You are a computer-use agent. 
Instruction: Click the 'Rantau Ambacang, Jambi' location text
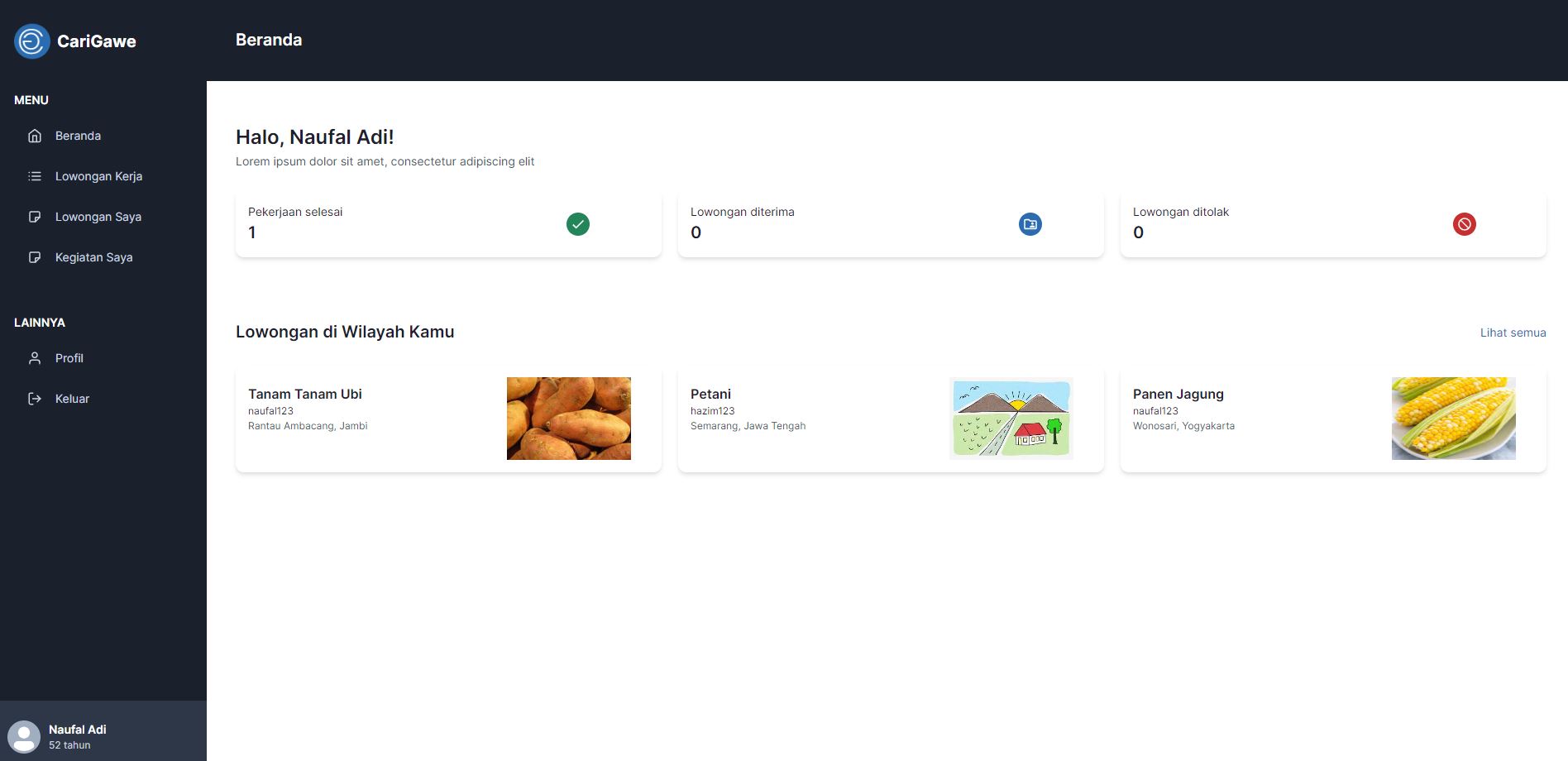click(x=308, y=426)
